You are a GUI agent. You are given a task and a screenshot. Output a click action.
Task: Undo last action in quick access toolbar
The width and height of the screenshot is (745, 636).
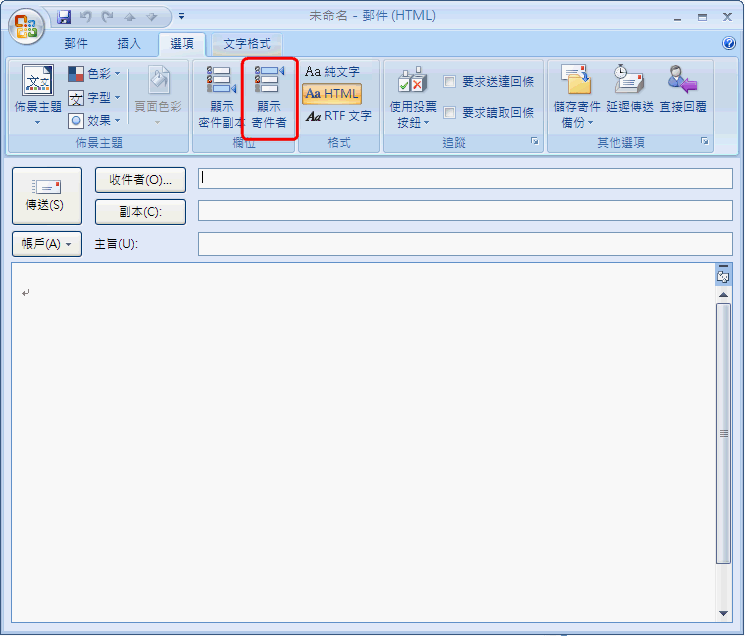coord(86,17)
